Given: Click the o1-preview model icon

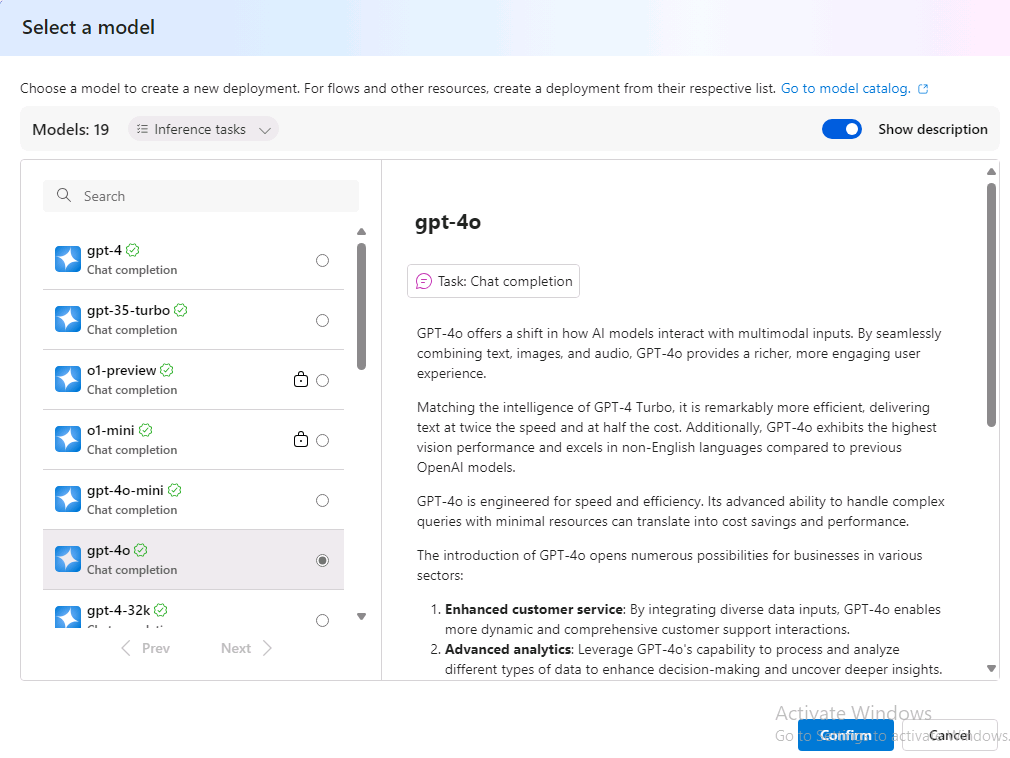Looking at the screenshot, I should pyautogui.click(x=68, y=379).
